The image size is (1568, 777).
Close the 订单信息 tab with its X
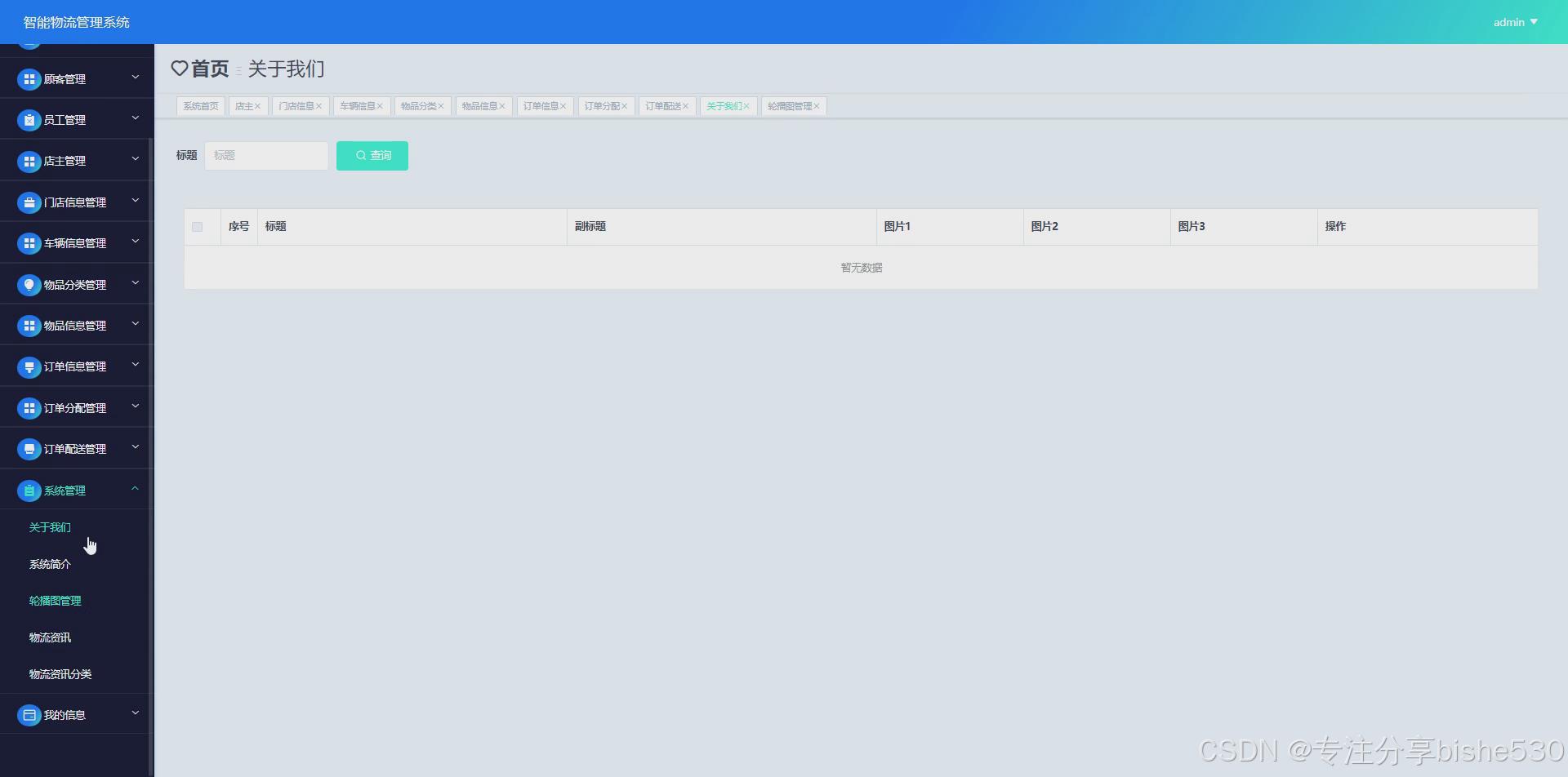pos(563,106)
